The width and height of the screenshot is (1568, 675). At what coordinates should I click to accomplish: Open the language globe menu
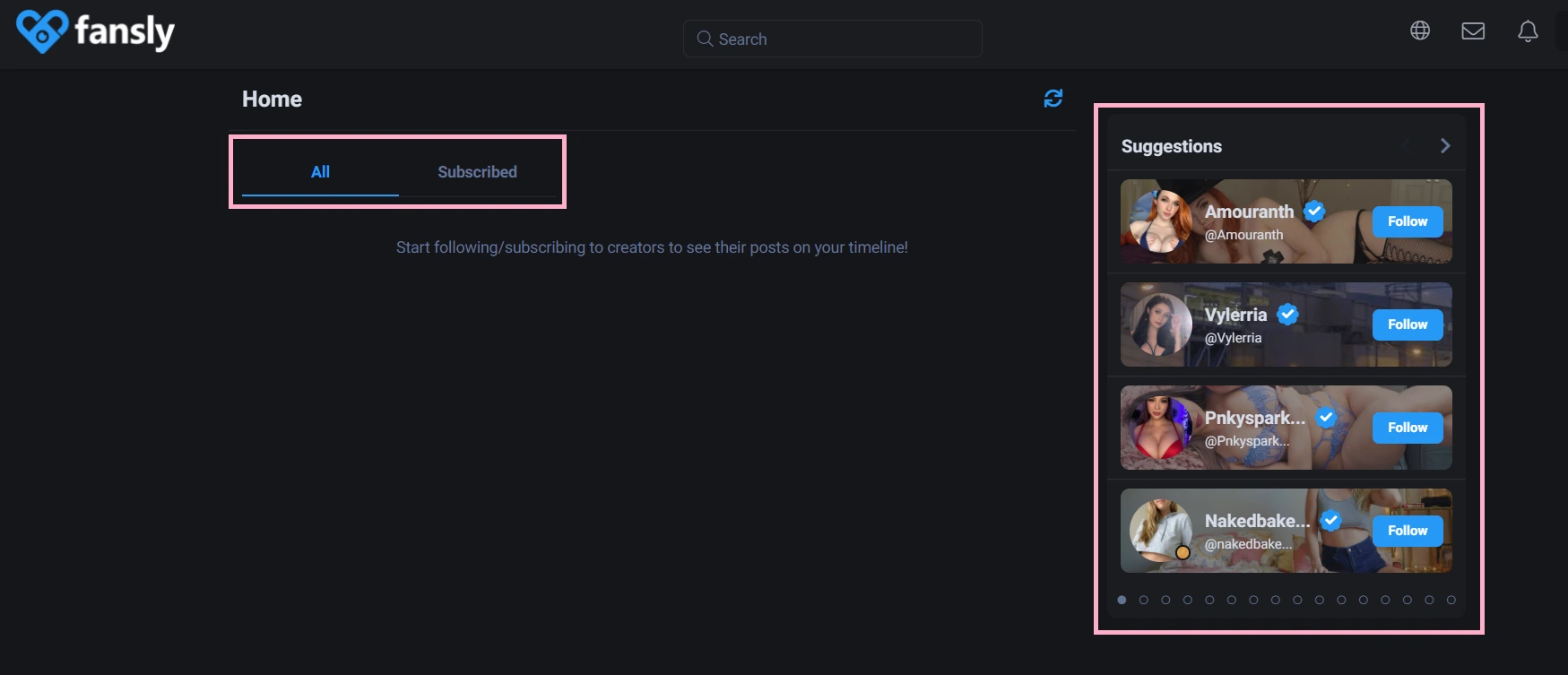pos(1420,30)
